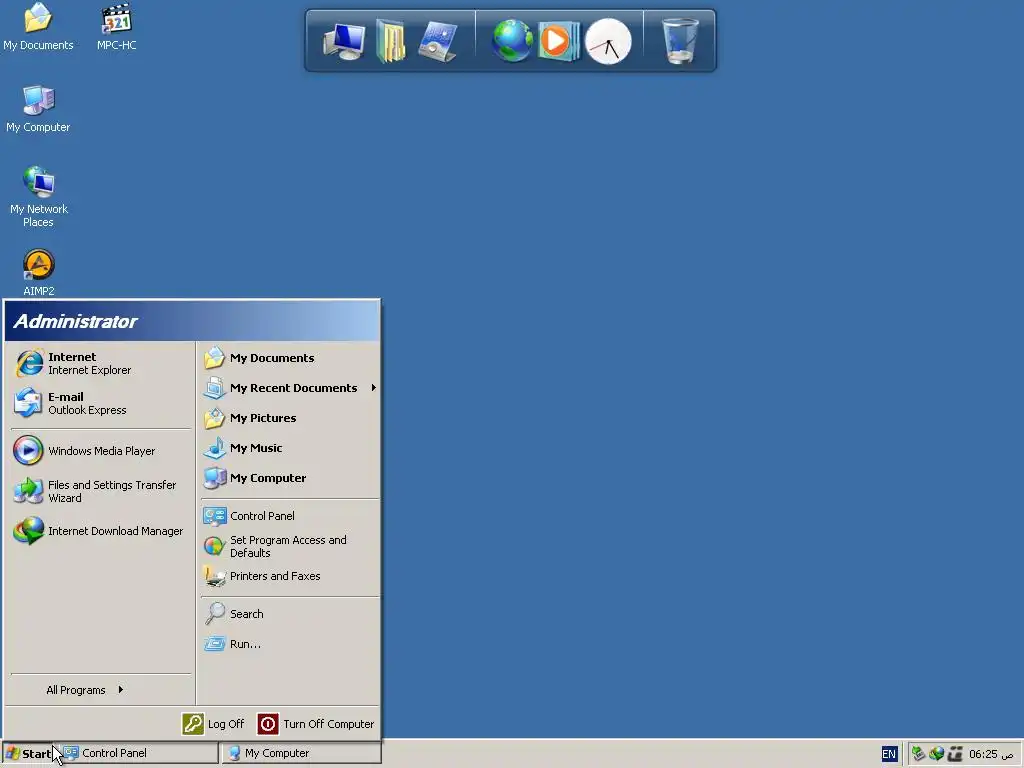Click the Start button
The image size is (1024, 768).
point(27,754)
